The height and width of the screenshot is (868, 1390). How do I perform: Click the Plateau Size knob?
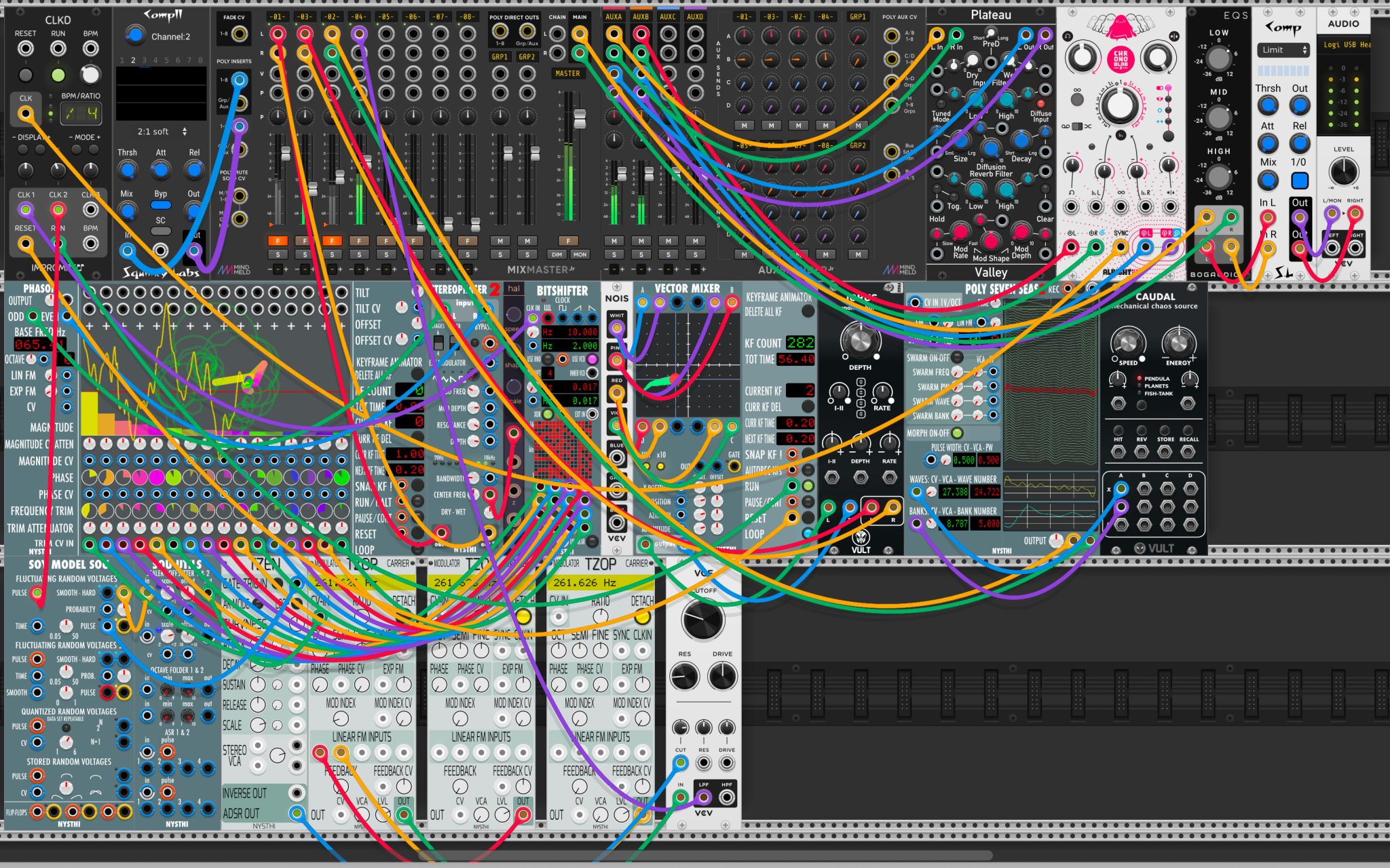(960, 142)
